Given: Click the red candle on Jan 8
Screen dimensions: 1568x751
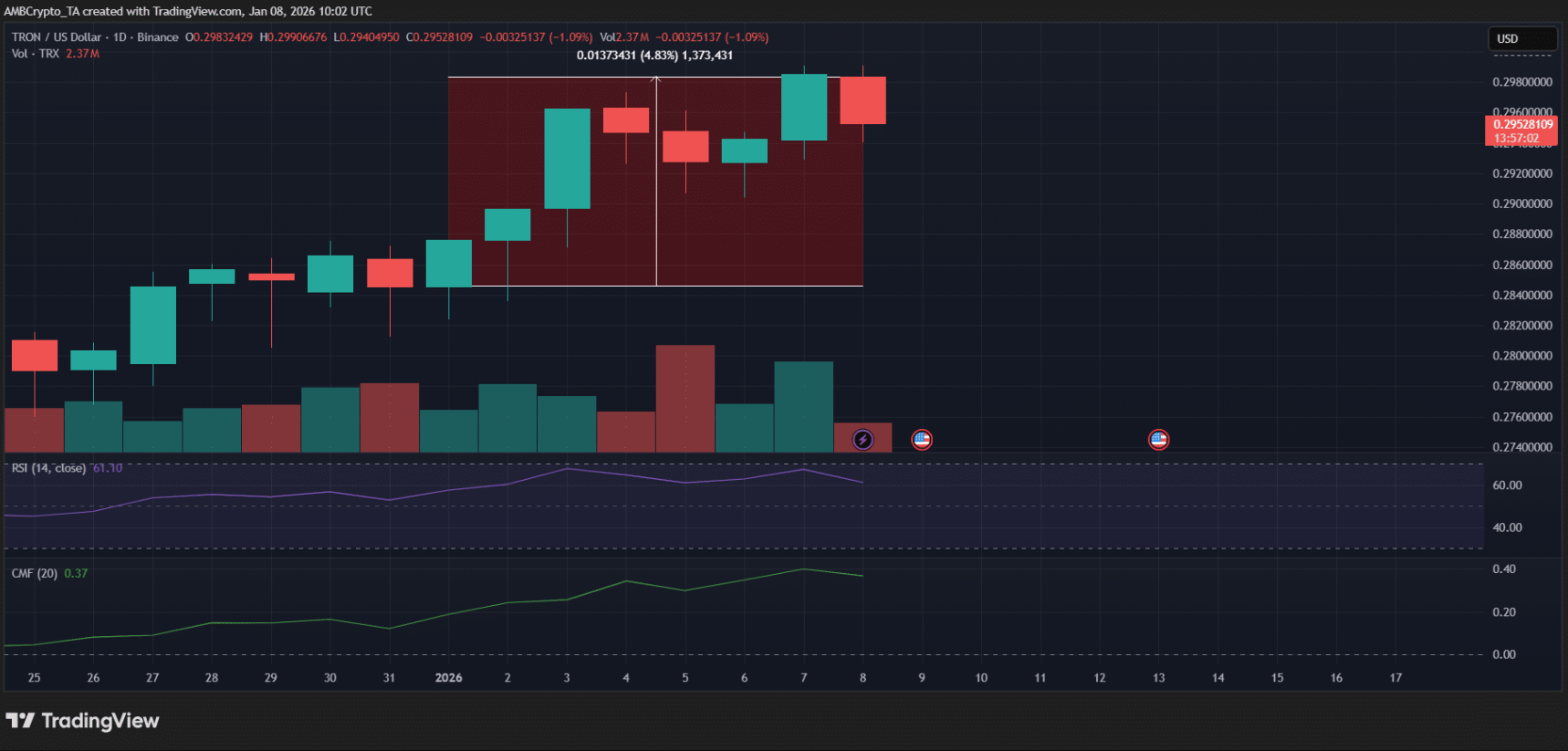Looking at the screenshot, I should tap(862, 100).
